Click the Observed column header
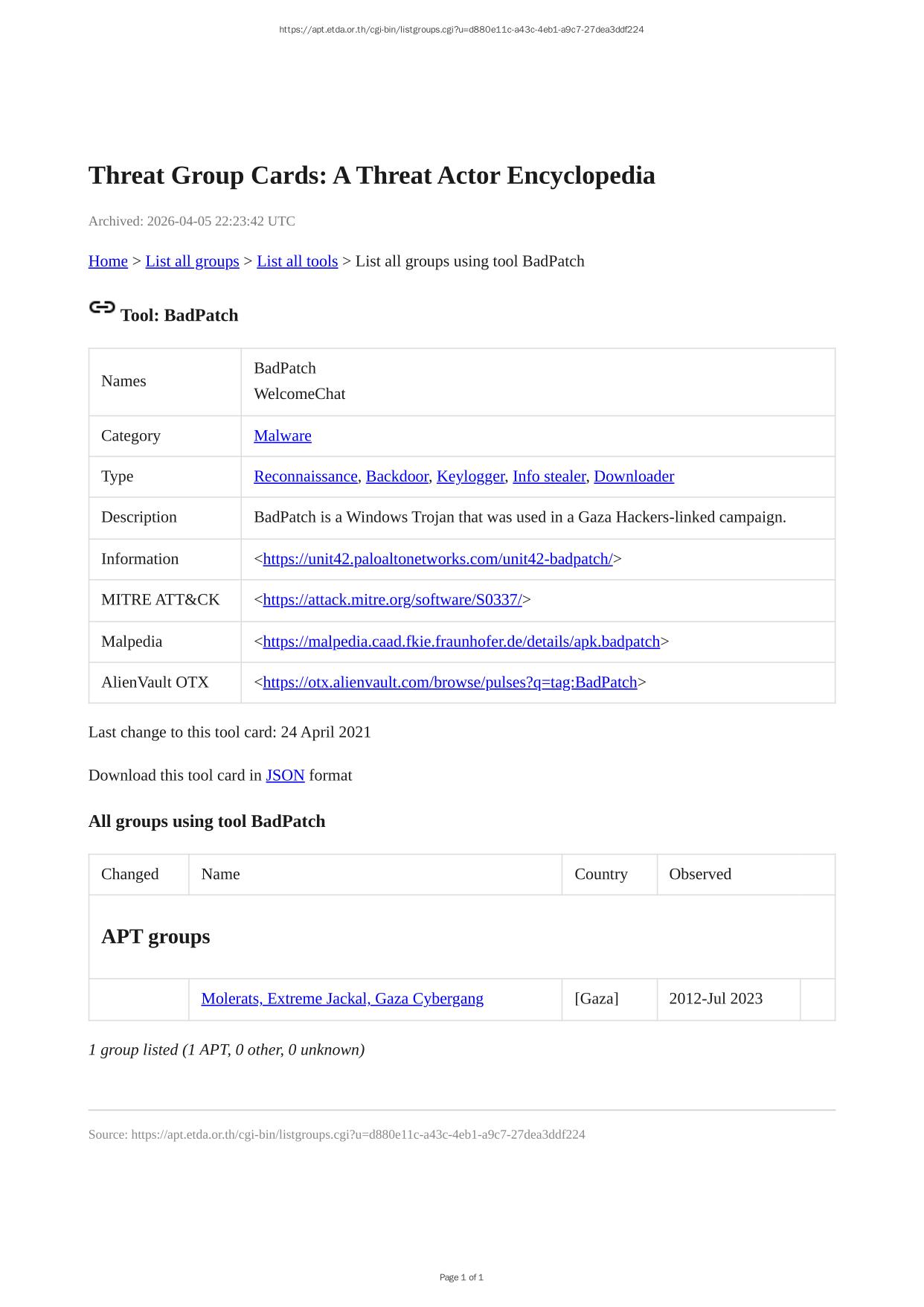Image resolution: width=924 pixels, height=1307 pixels. [x=700, y=875]
